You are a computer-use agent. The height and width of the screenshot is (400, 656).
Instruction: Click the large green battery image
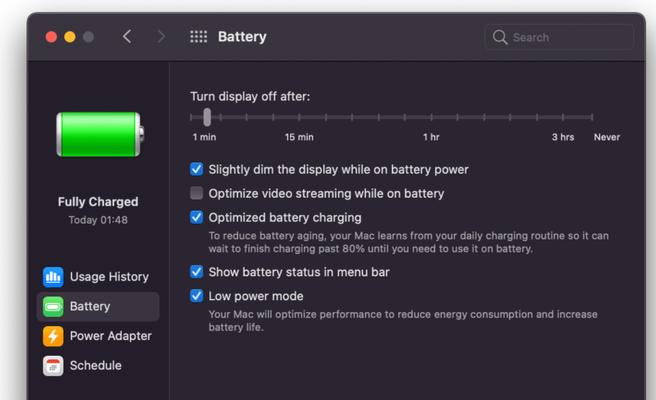[x=100, y=134]
